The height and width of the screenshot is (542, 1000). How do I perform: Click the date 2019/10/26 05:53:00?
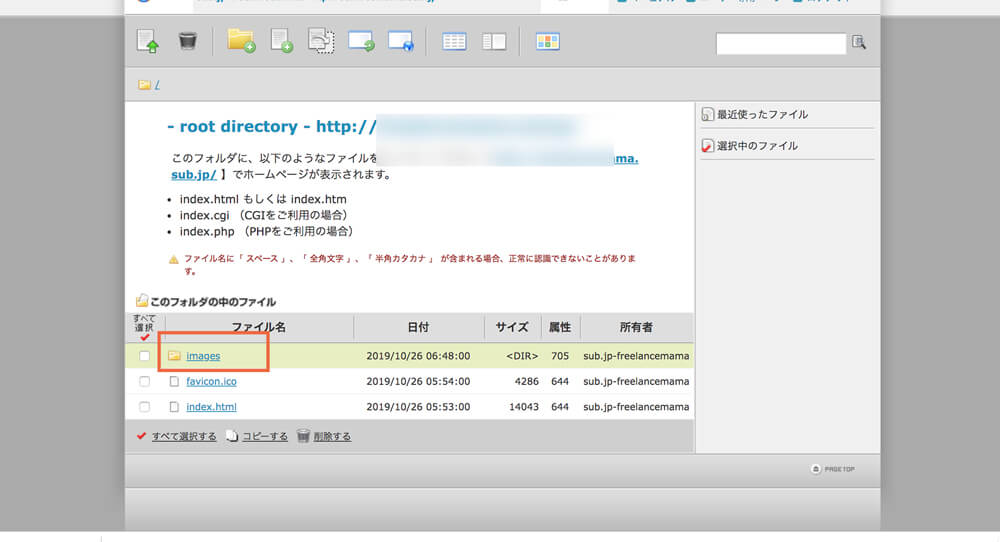(418, 407)
